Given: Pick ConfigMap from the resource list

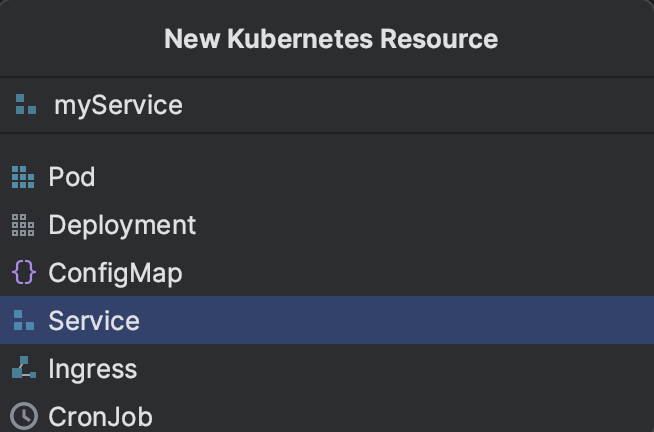Looking at the screenshot, I should point(115,273).
